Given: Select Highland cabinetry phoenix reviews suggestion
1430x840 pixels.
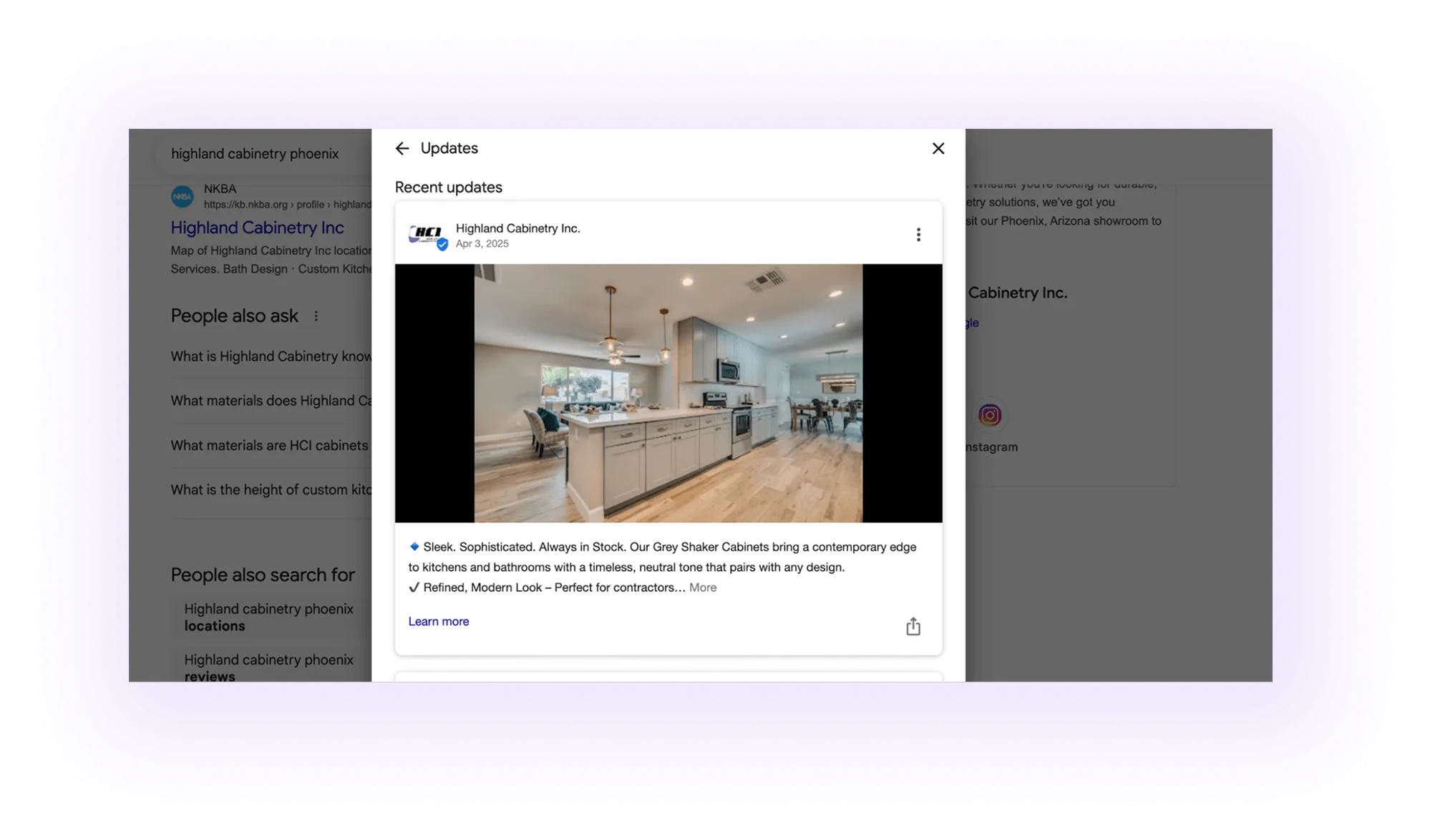Looking at the screenshot, I should point(268,667).
